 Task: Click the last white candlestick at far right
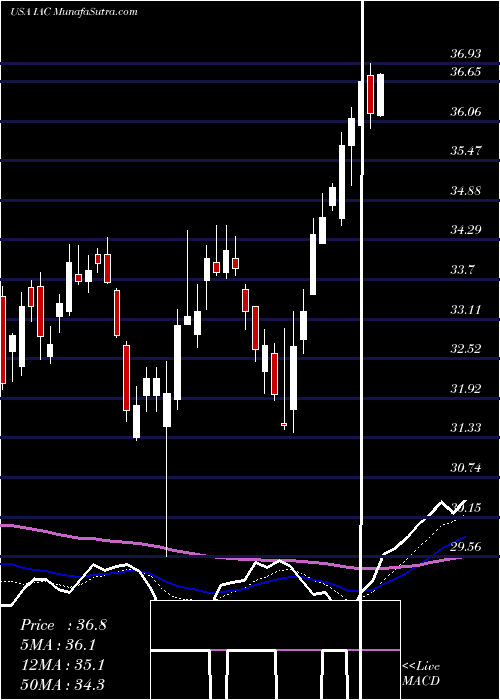click(381, 95)
